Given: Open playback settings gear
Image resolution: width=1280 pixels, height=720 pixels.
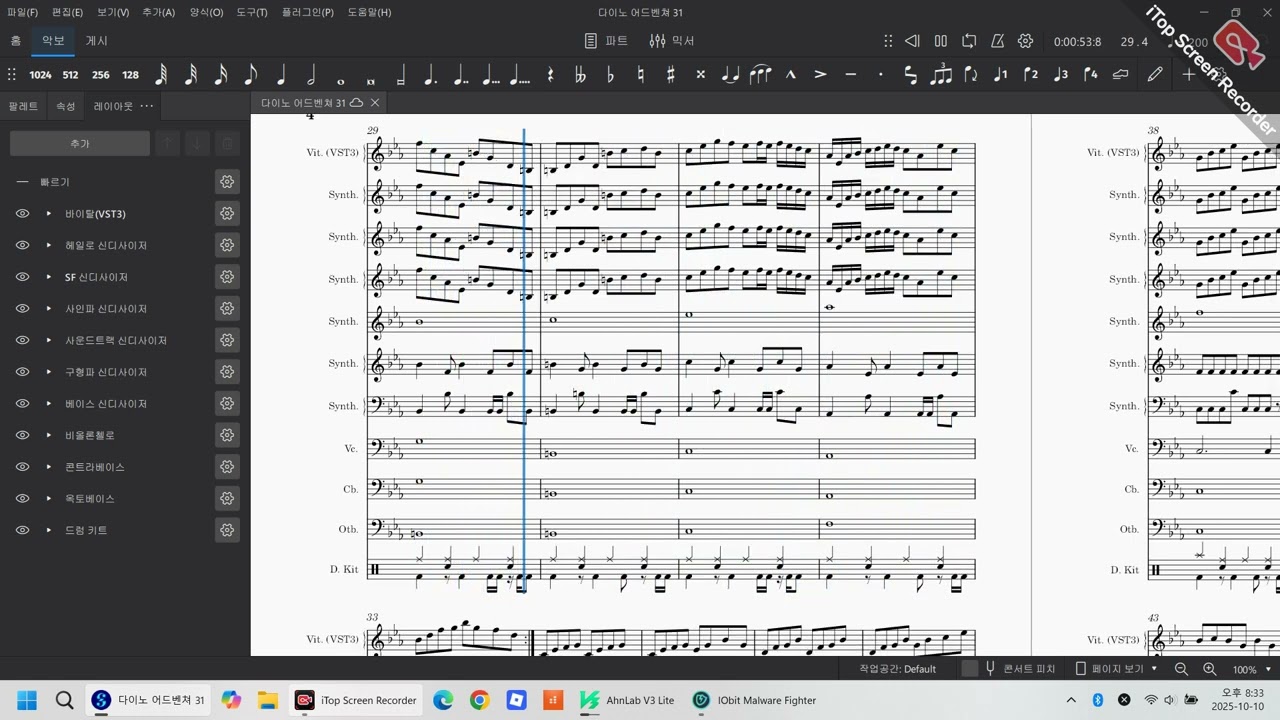Looking at the screenshot, I should coord(1025,41).
